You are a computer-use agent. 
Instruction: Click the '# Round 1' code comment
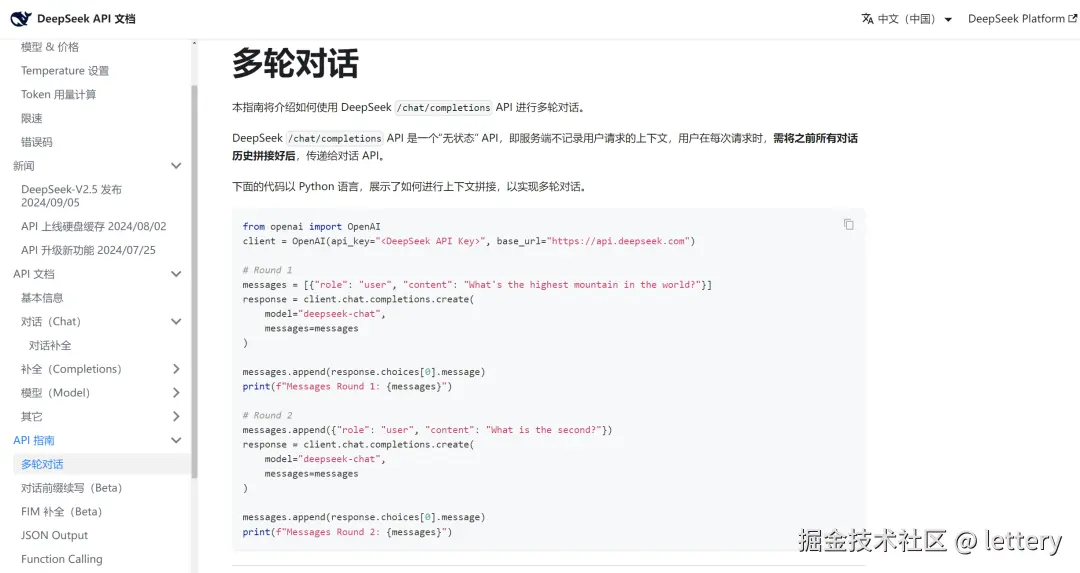(x=267, y=270)
